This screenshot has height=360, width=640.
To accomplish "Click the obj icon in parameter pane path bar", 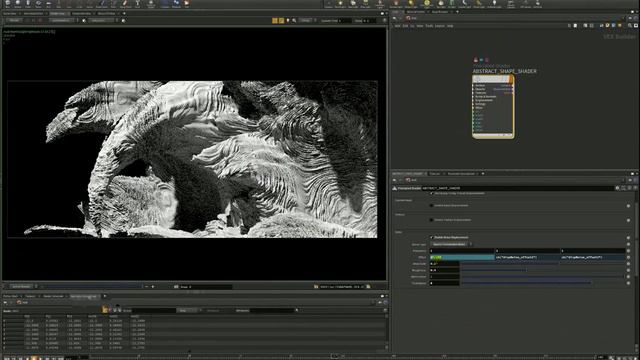I will click(408, 180).
